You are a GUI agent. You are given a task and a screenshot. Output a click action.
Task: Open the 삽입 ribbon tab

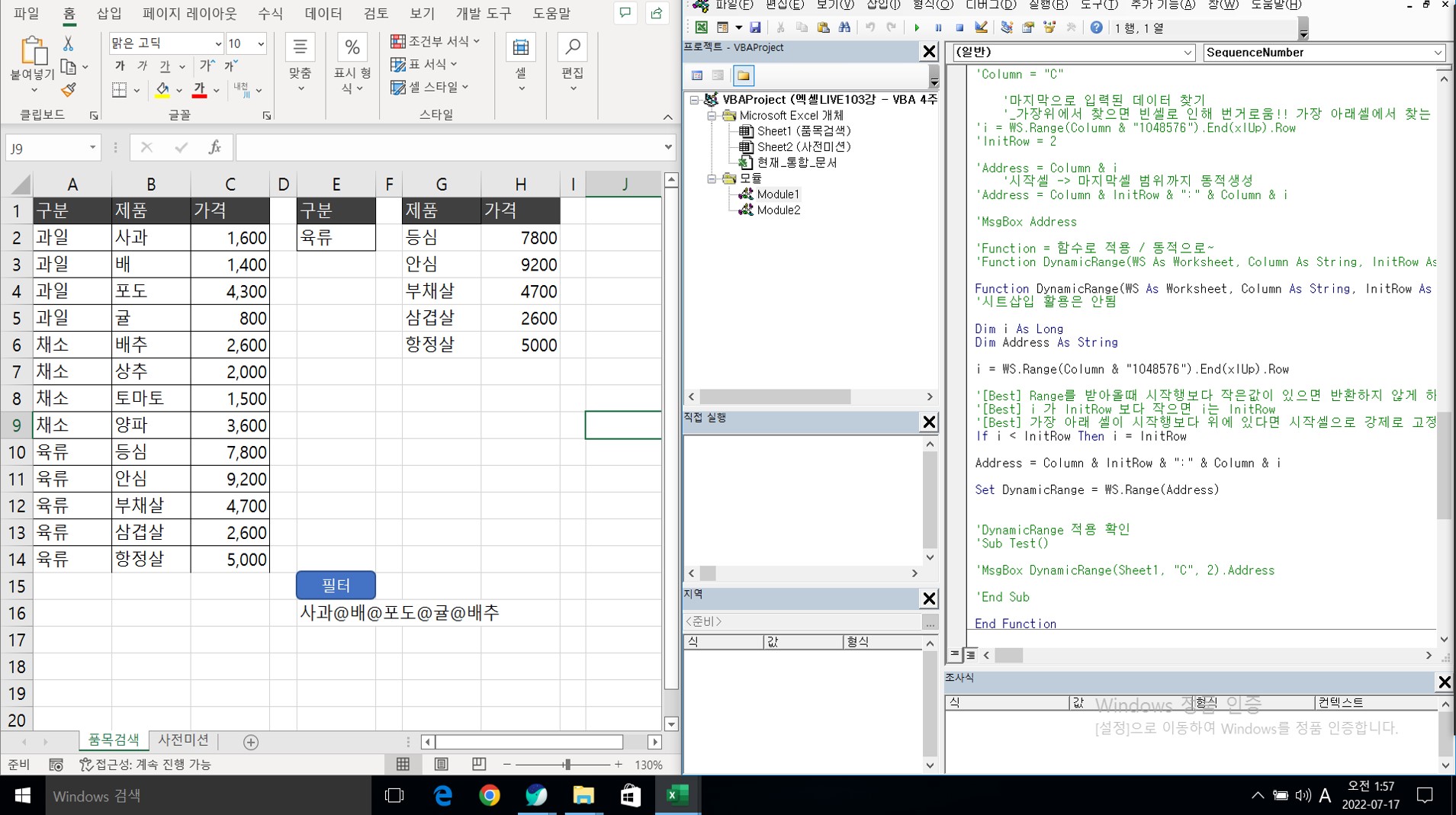coord(109,13)
